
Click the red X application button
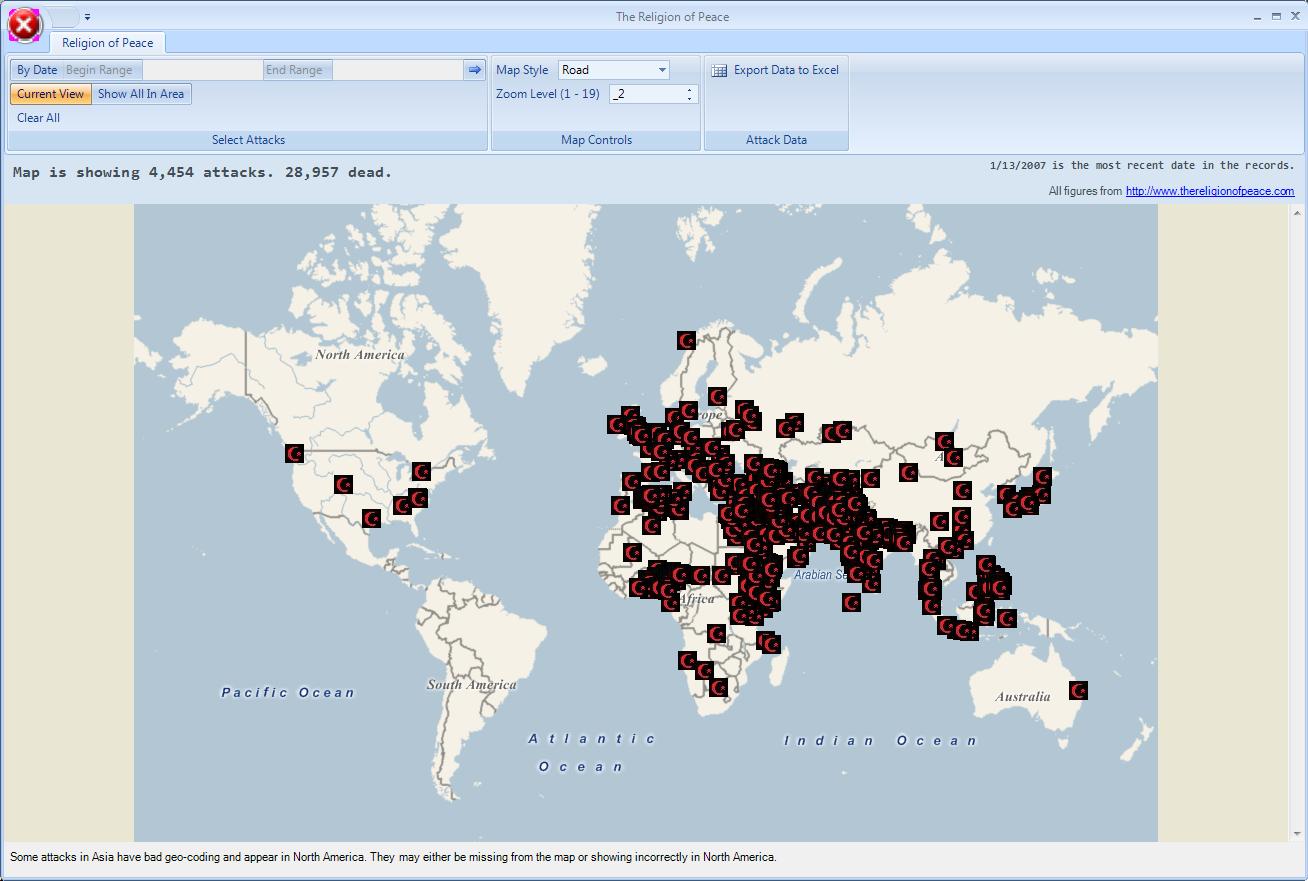point(25,25)
